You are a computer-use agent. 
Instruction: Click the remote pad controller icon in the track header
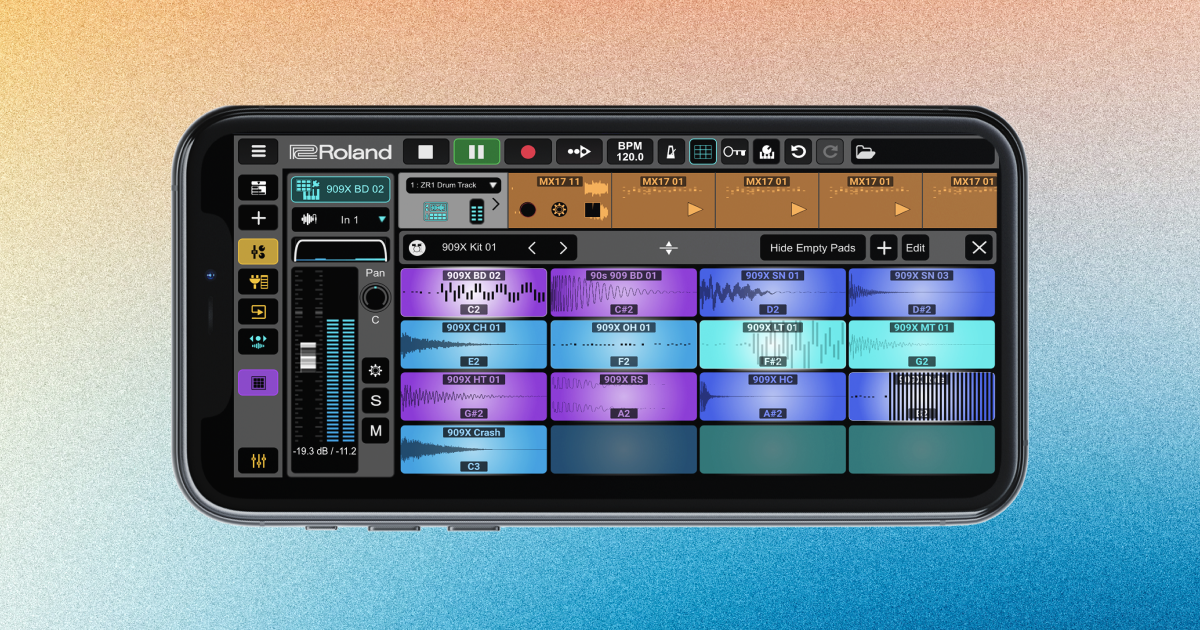477,211
